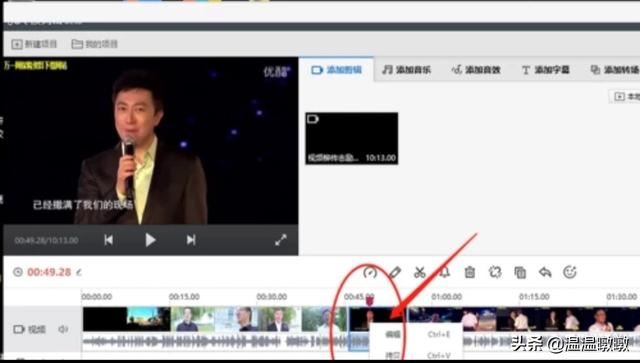The image size is (640, 363).
Task: Click the pencil edit icon in the timeline toolbar
Action: pyautogui.click(x=395, y=272)
